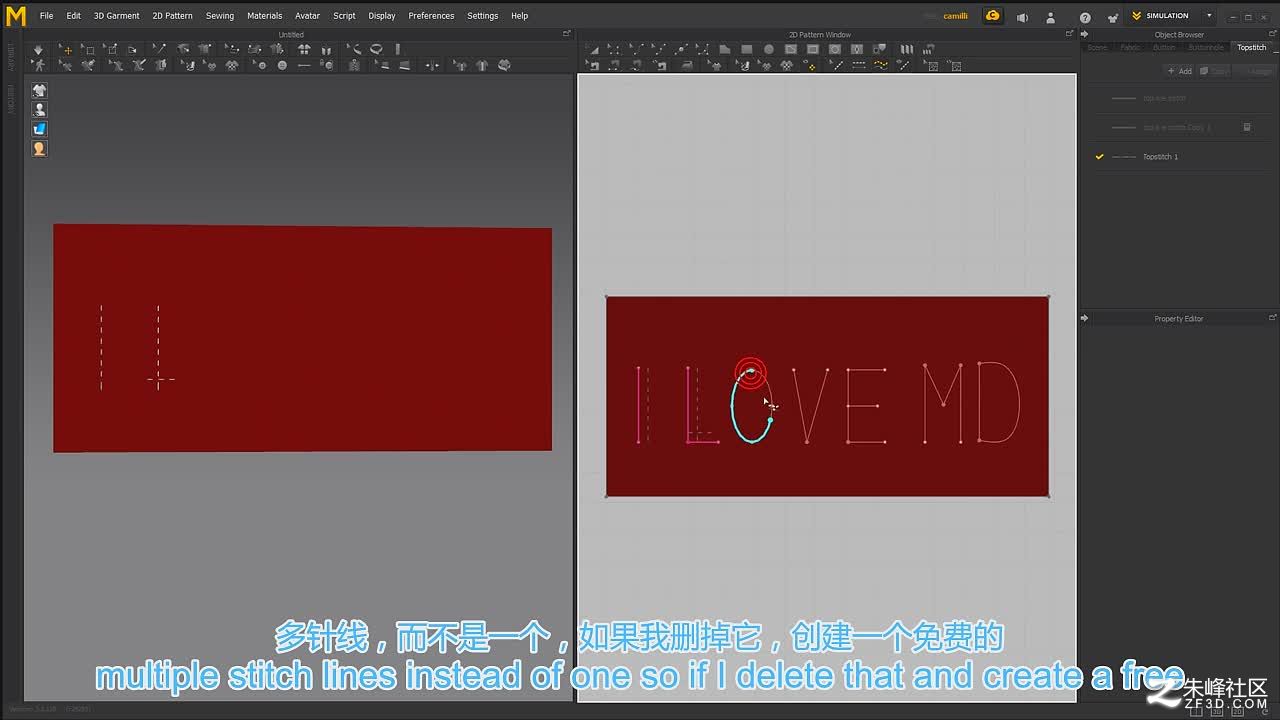1280x720 pixels.
Task: Click the blue fabric render style icon
Action: (39, 129)
